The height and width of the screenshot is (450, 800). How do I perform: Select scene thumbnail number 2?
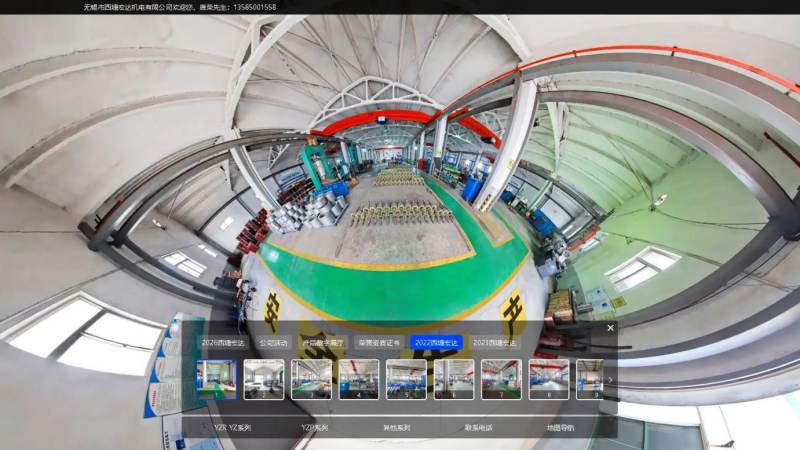[x=264, y=379]
